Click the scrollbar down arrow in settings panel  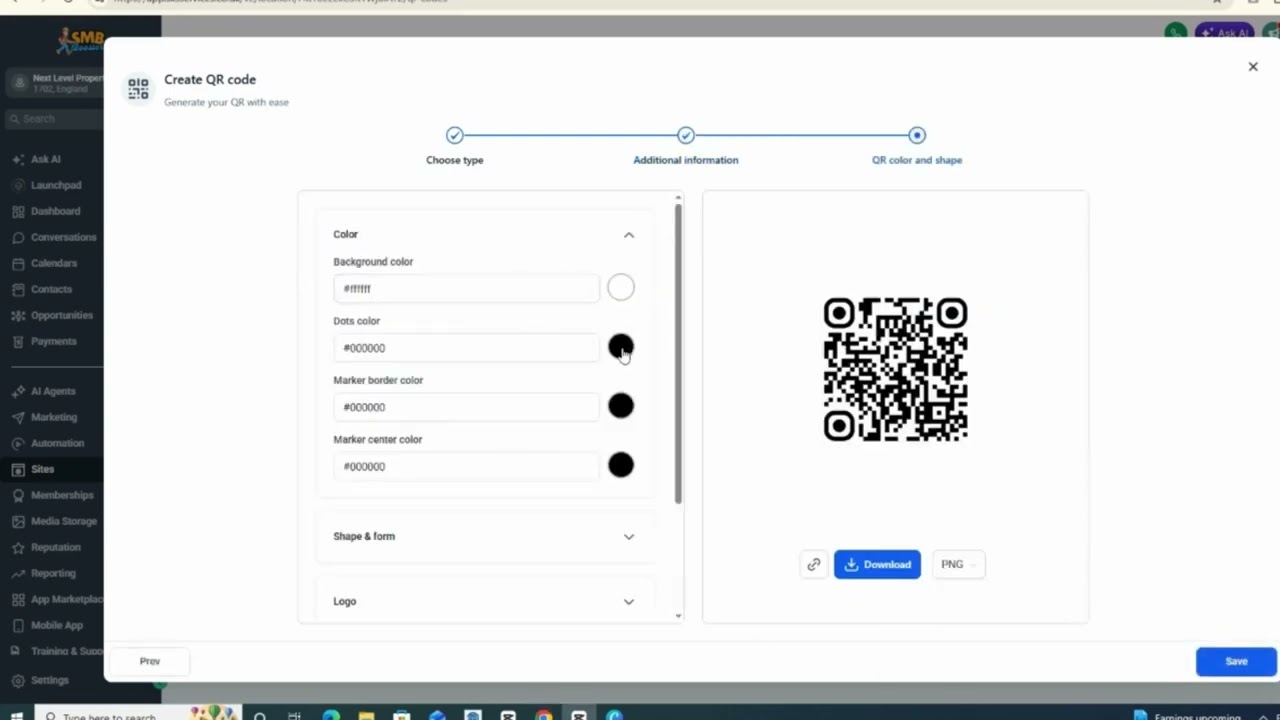click(678, 616)
